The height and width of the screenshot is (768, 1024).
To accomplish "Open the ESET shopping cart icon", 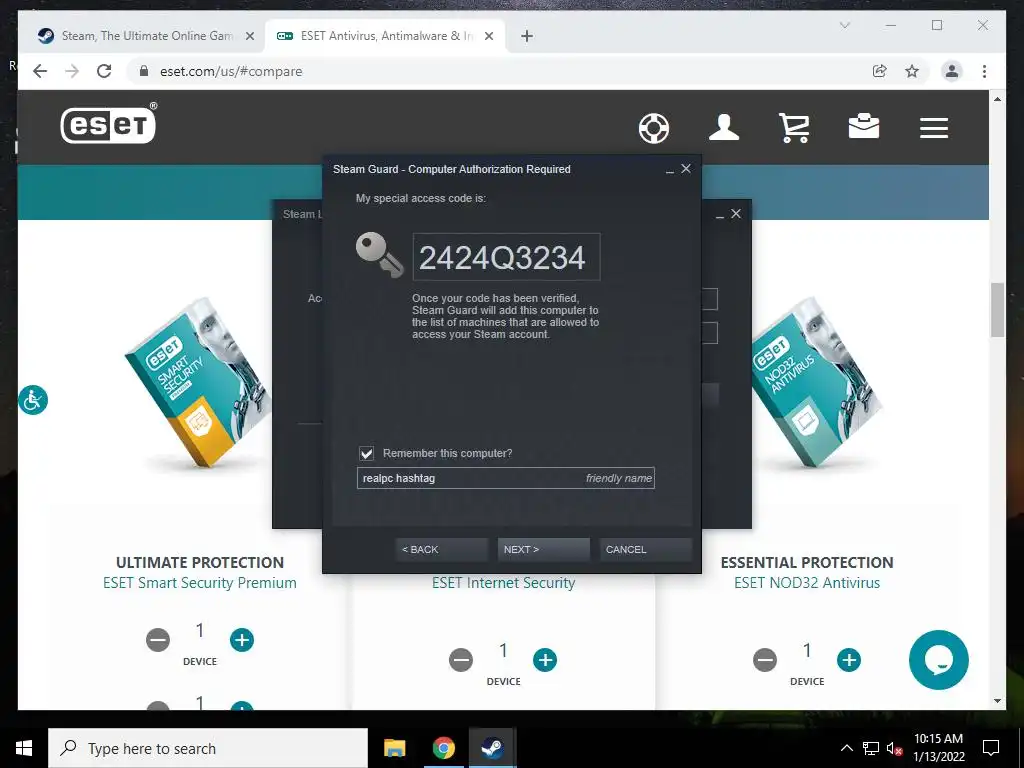I will pyautogui.click(x=794, y=127).
